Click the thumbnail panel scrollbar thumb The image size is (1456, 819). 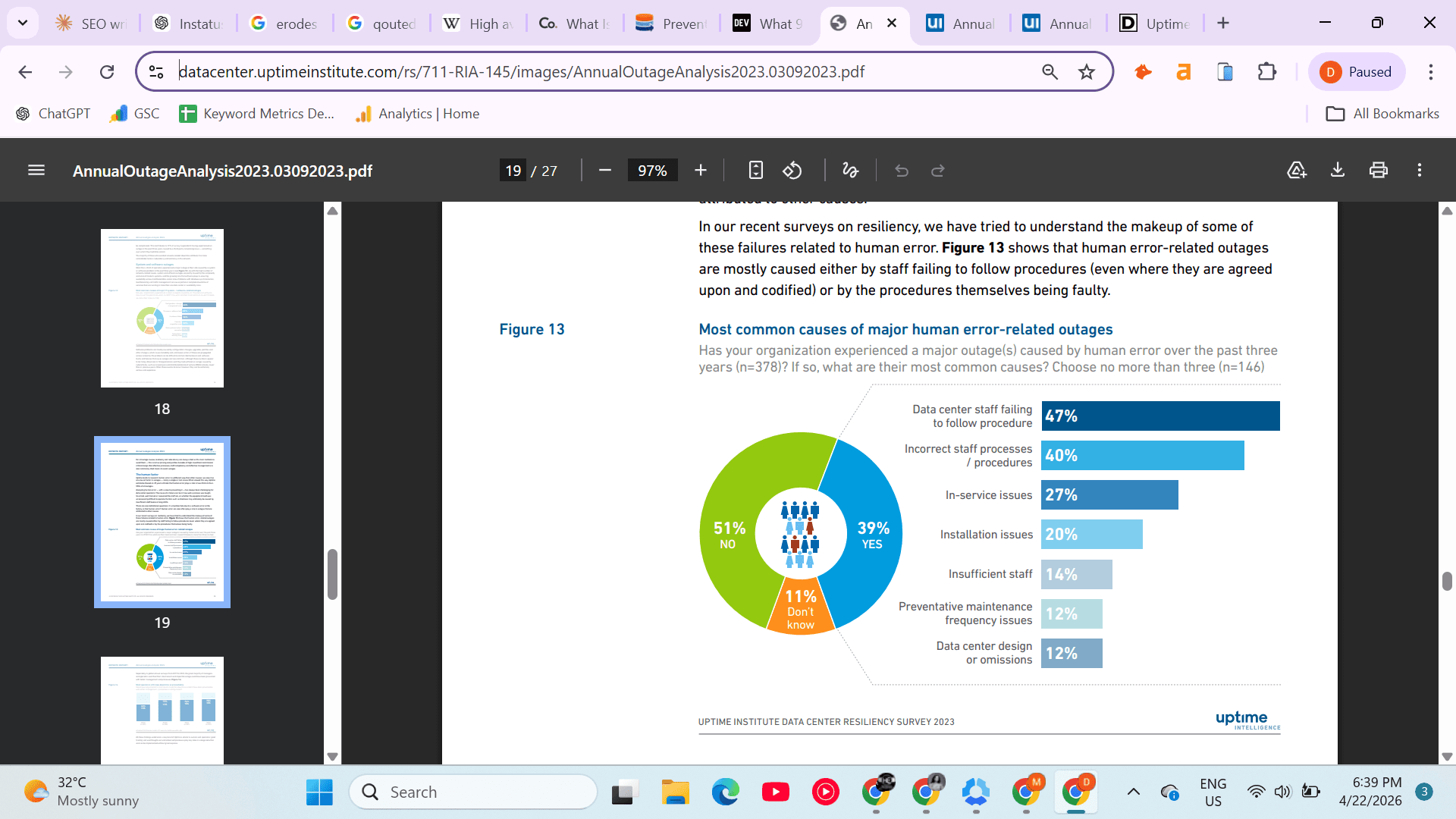332,574
